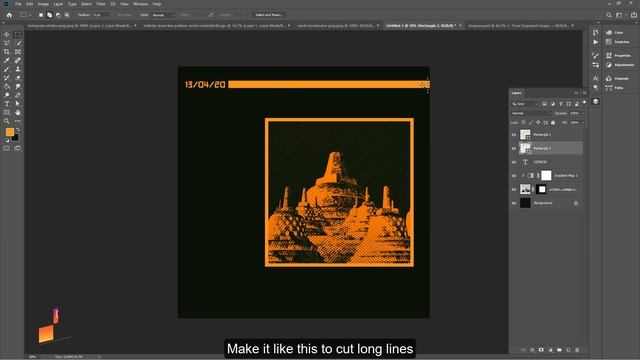Click the Add to Selection mode icon
The height and width of the screenshot is (360, 640).
[x=49, y=15]
